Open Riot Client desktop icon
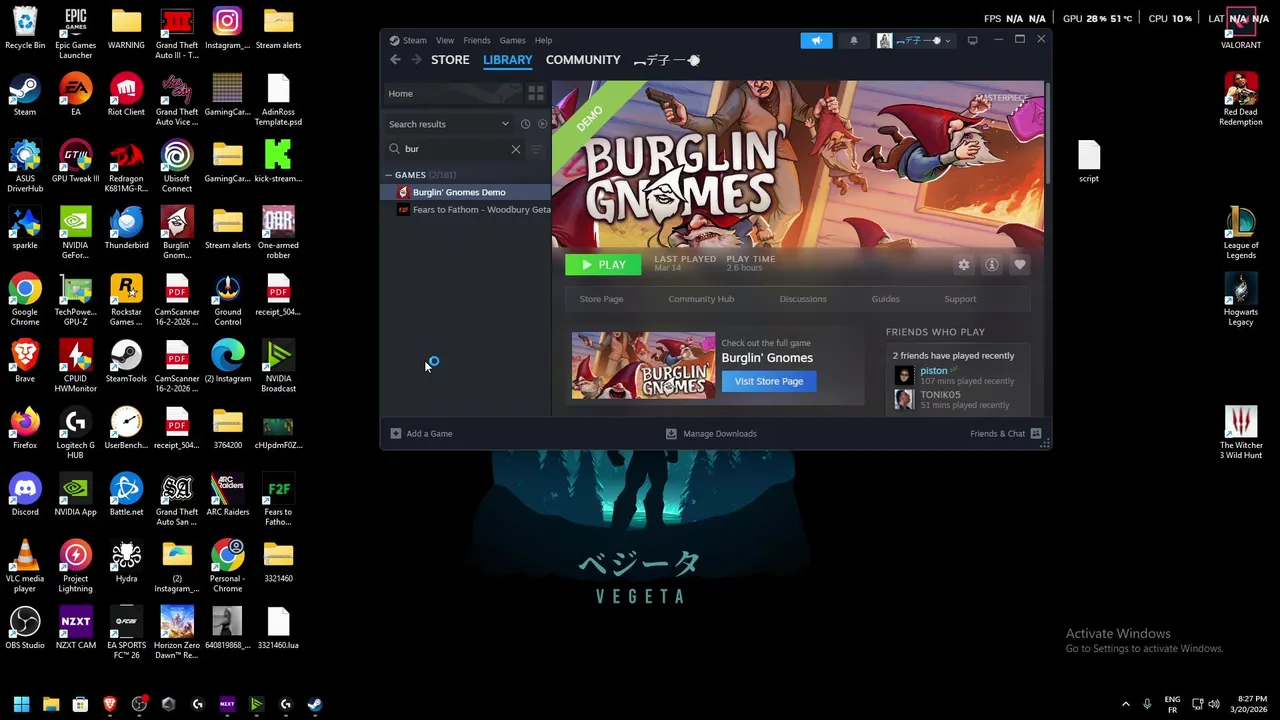Image resolution: width=1280 pixels, height=720 pixels. (x=126, y=94)
